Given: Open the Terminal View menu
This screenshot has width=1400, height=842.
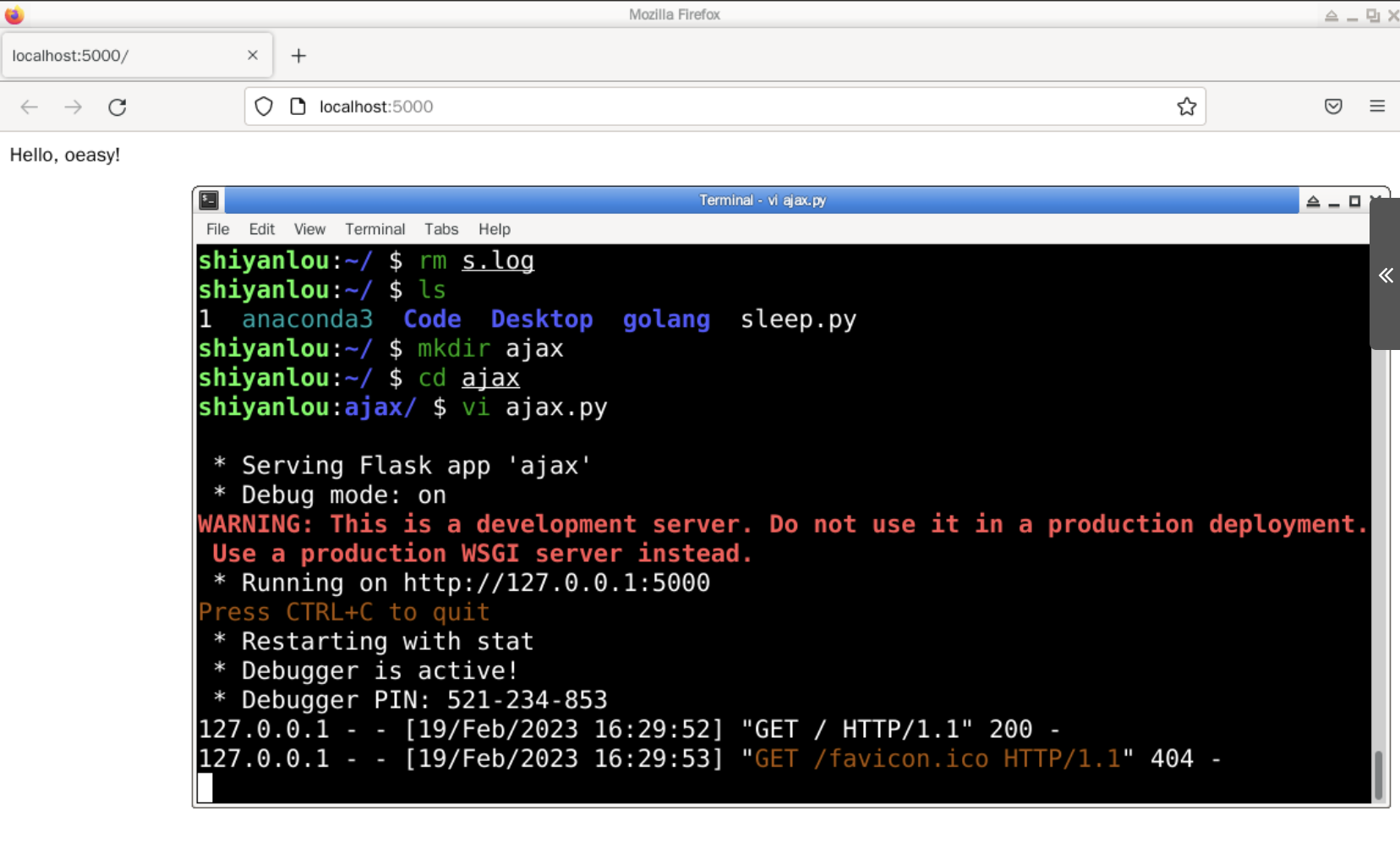Looking at the screenshot, I should tap(309, 229).
